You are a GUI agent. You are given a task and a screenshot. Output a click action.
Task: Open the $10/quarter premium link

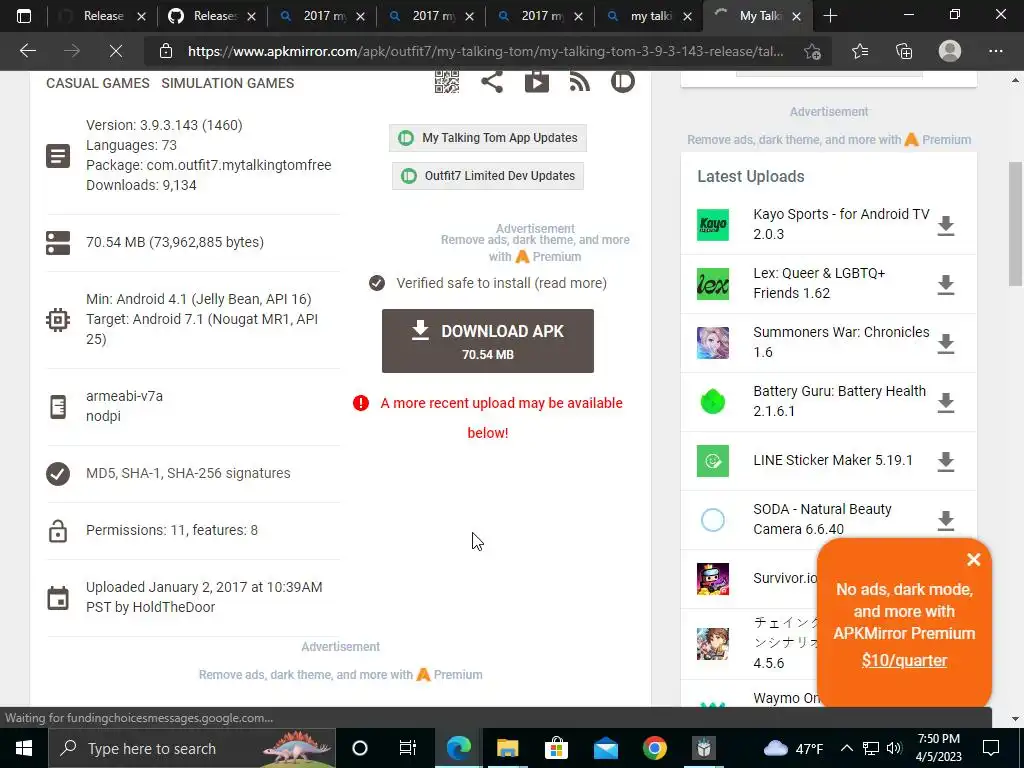click(x=904, y=660)
